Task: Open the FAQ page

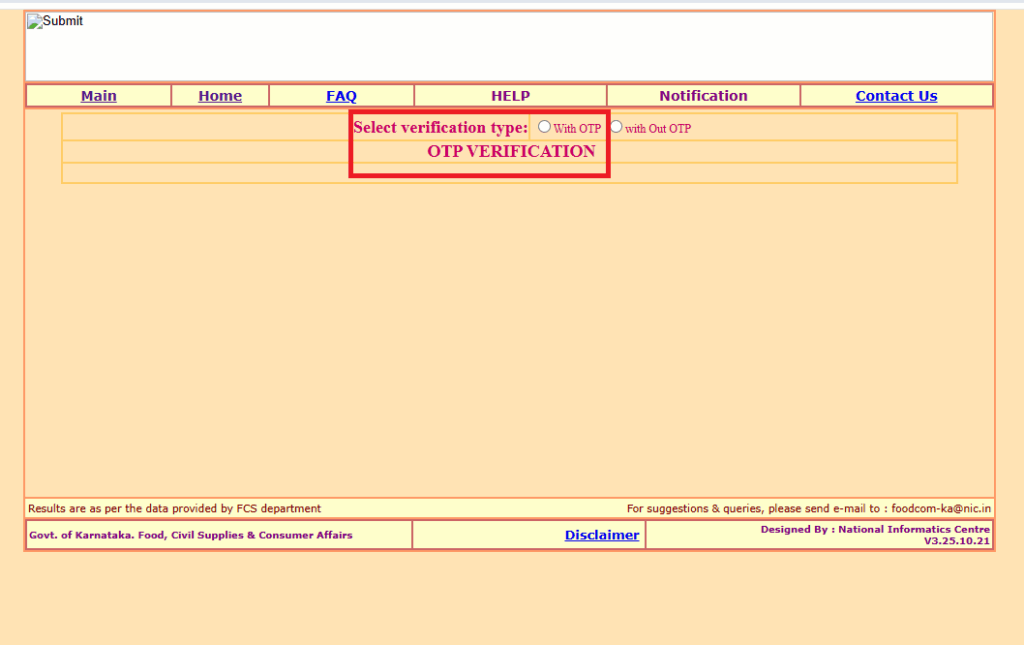Action: click(341, 95)
